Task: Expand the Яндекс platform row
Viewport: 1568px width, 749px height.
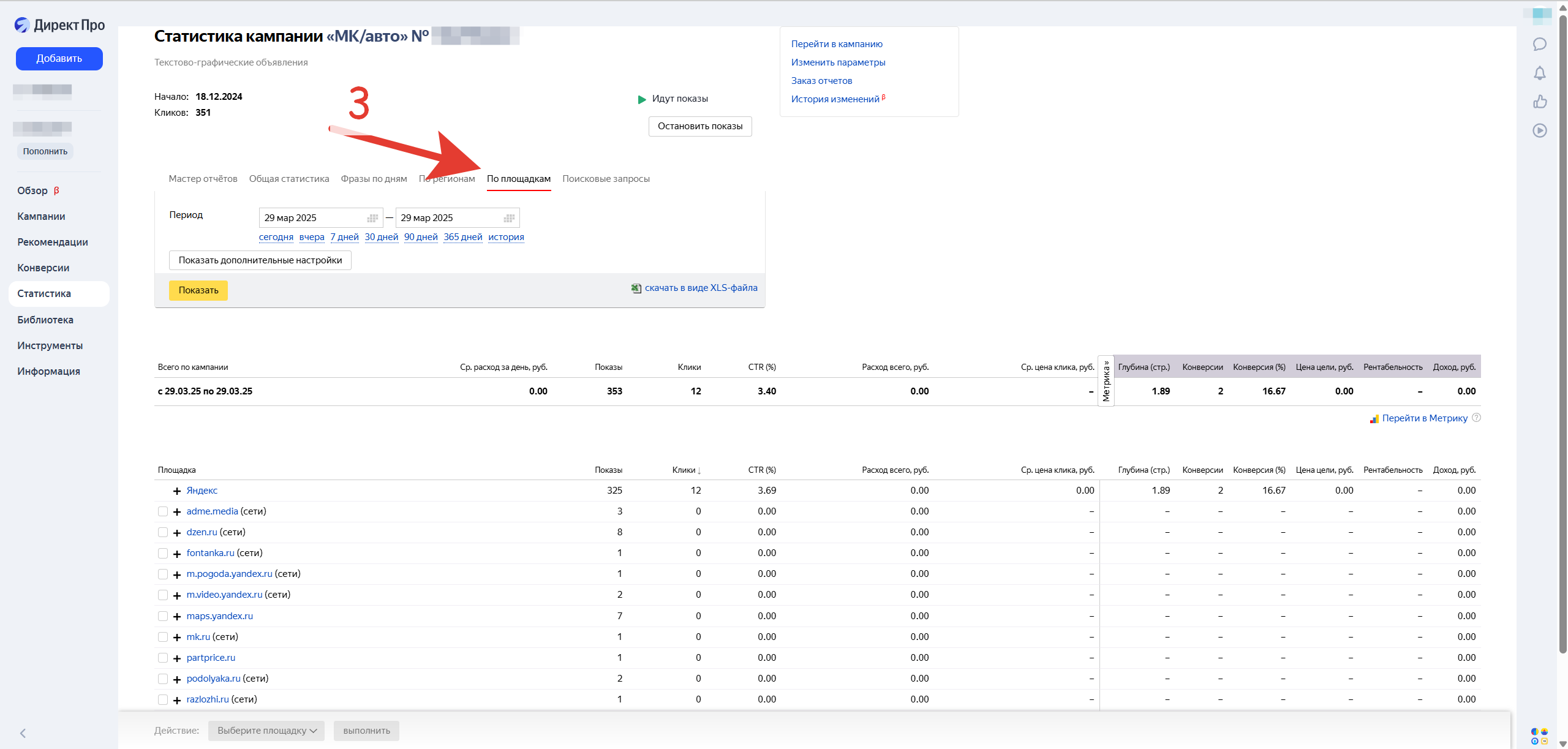Action: point(177,491)
